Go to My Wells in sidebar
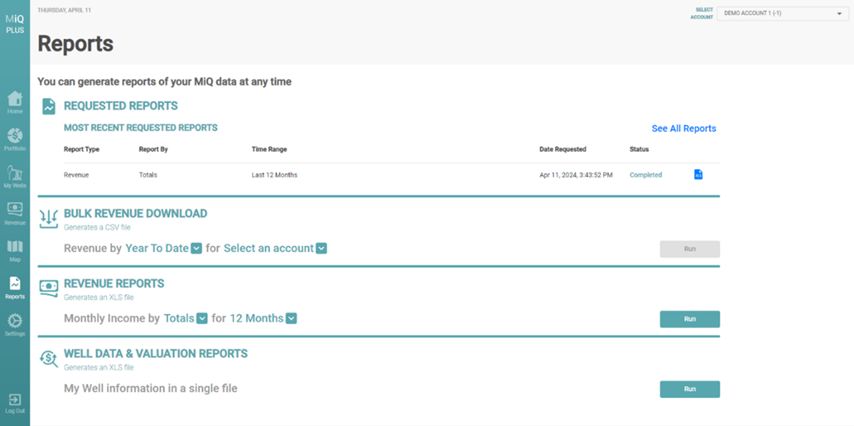This screenshot has width=854, height=426. [x=15, y=176]
